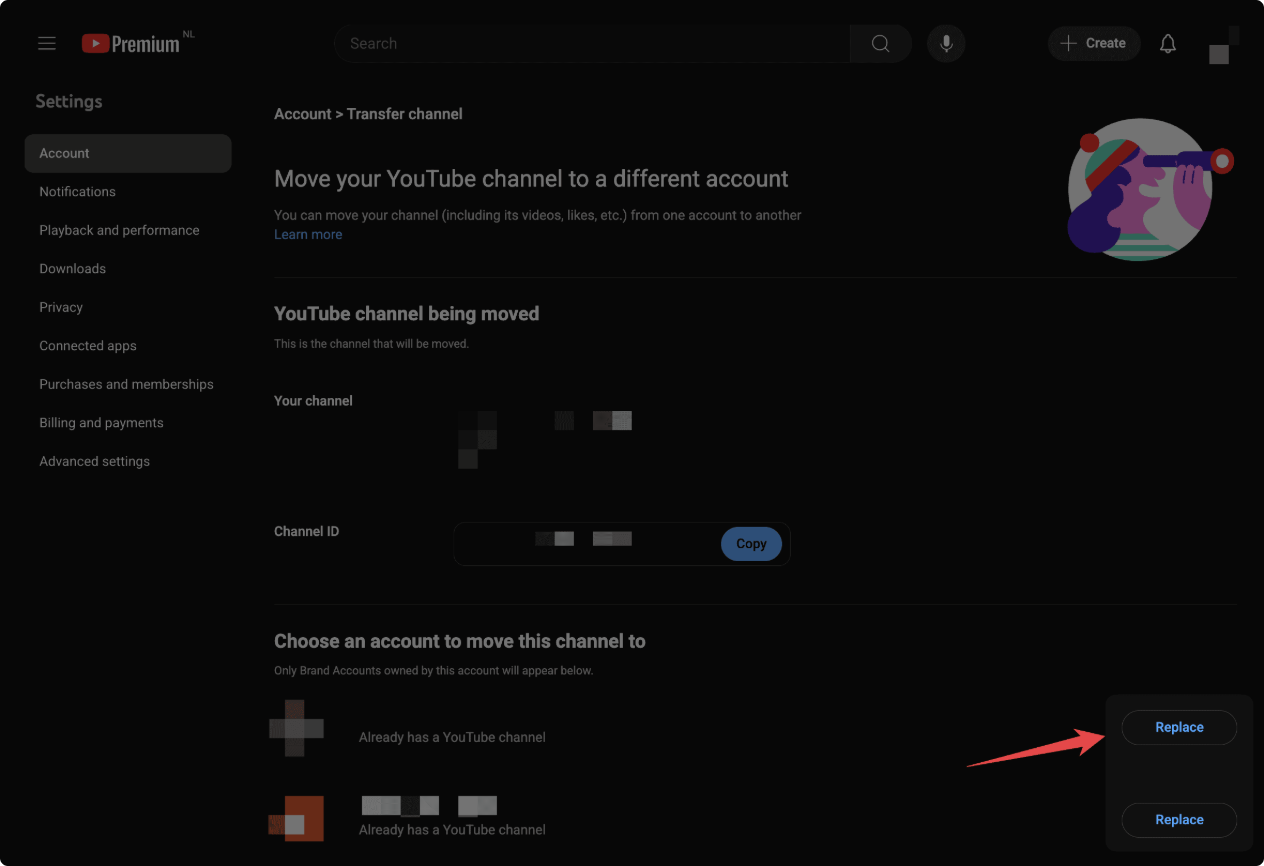The width and height of the screenshot is (1264, 866).
Task: Open the account avatar menu
Action: 1222,46
